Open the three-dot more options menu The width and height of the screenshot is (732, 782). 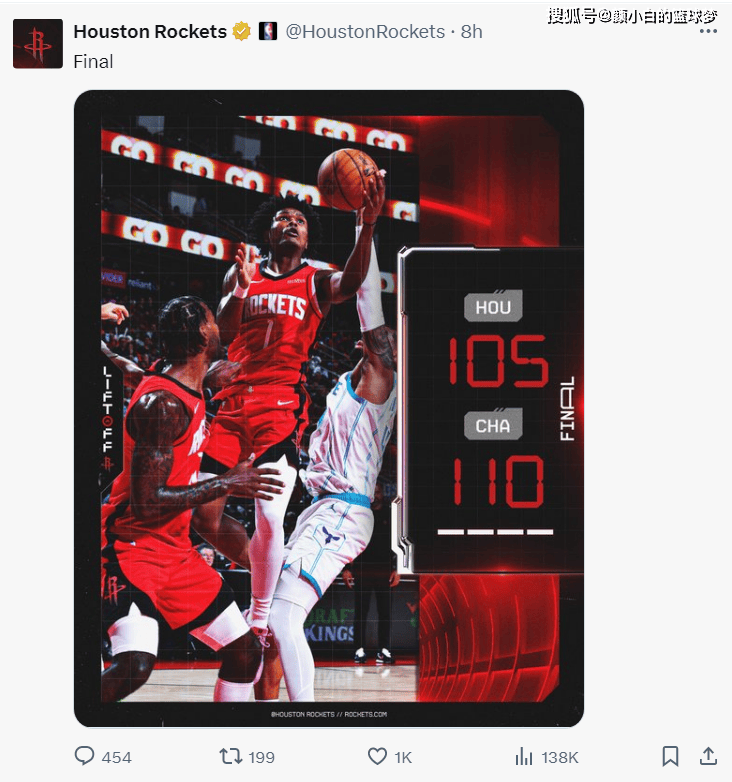tap(708, 31)
